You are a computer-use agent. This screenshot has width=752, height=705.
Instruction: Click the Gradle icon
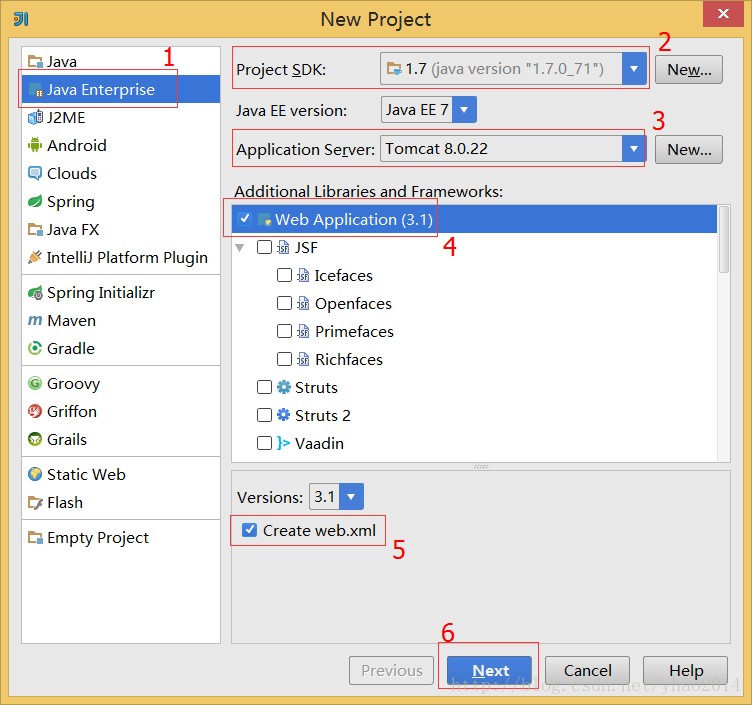pyautogui.click(x=35, y=348)
